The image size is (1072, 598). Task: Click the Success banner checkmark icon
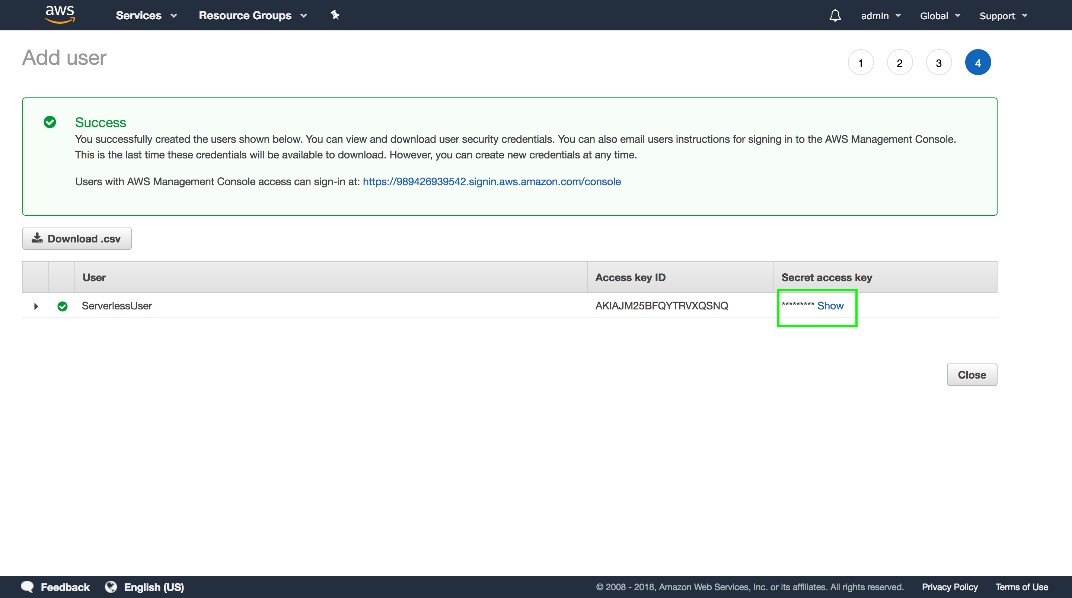pos(50,122)
